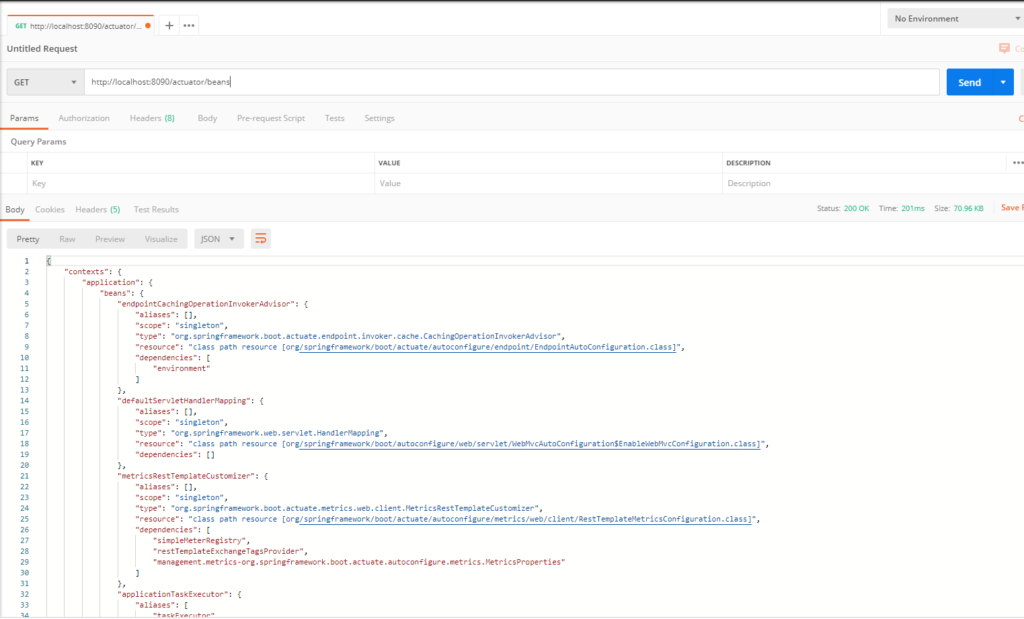Select the Visualize response view
Screen dimensions: 1024x619
pyautogui.click(x=161, y=239)
